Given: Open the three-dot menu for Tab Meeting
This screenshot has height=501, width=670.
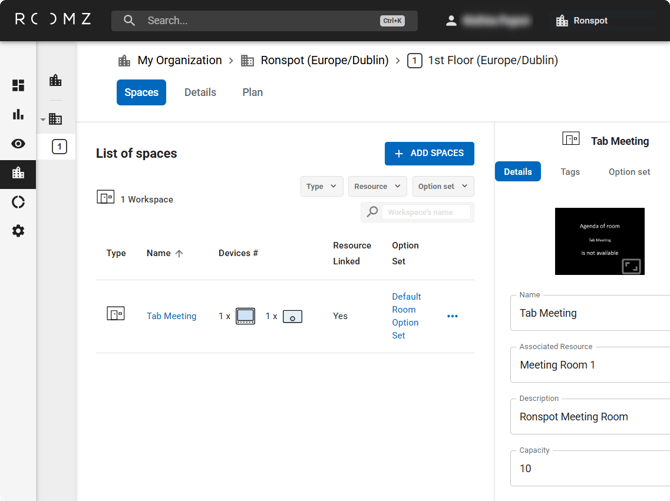Looking at the screenshot, I should click(453, 316).
